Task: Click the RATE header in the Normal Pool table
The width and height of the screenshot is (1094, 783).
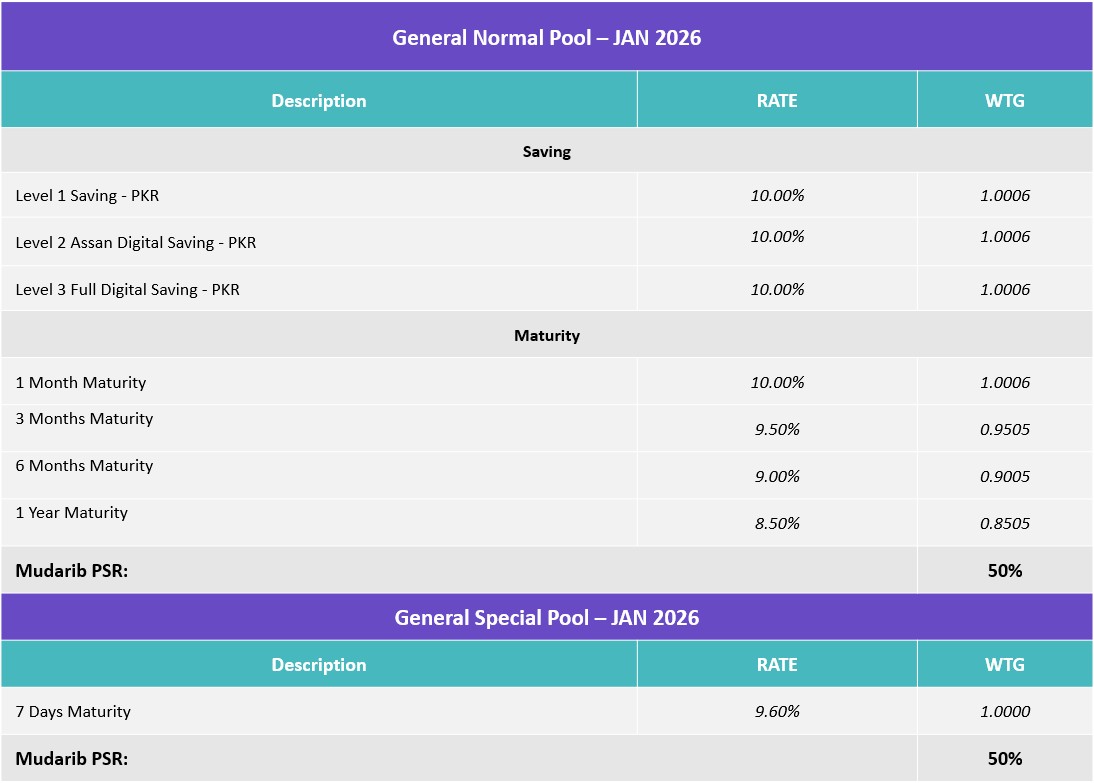Action: 776,101
